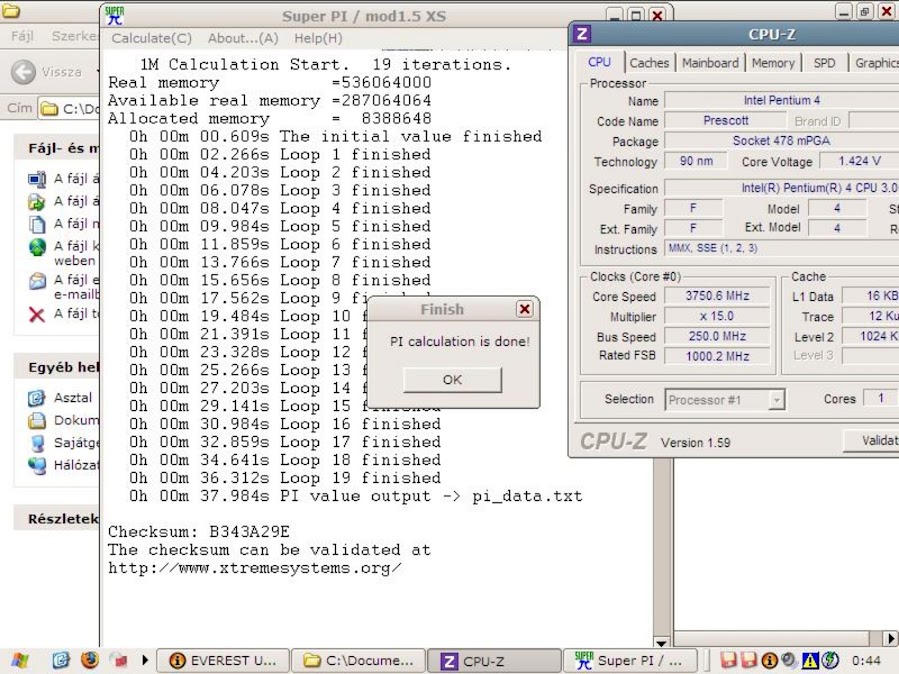899x674 pixels.
Task: Click the rename file icon in Explorer sidebar
Action: pyautogui.click(x=37, y=179)
